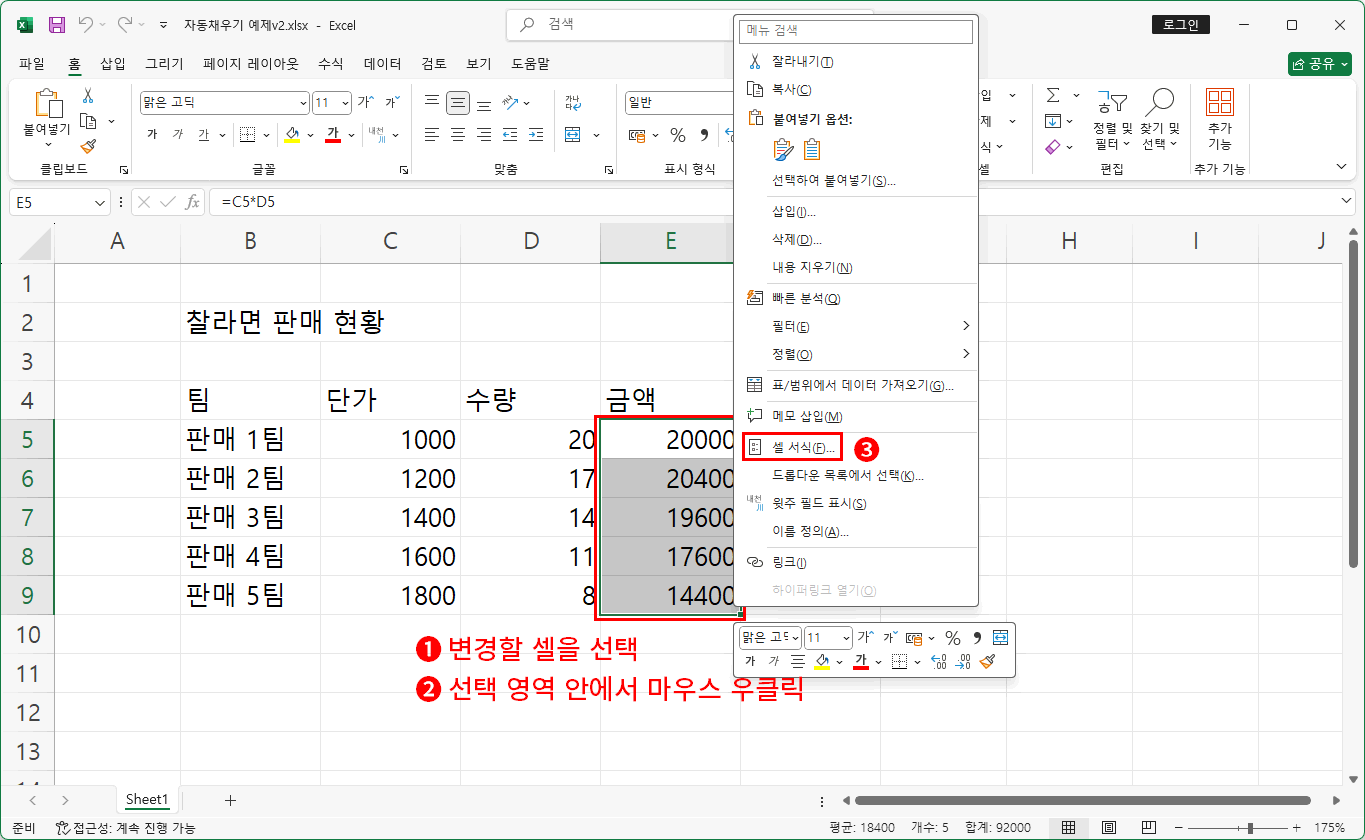Collapse the ribbon with the chevron
1365x840 pixels.
pos(1342,166)
